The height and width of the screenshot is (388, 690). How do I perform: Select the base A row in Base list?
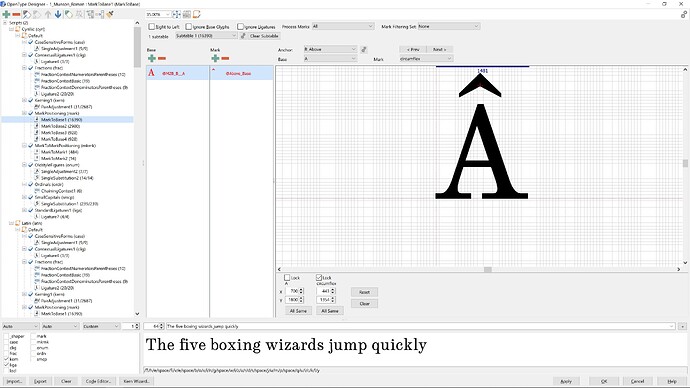pos(178,73)
